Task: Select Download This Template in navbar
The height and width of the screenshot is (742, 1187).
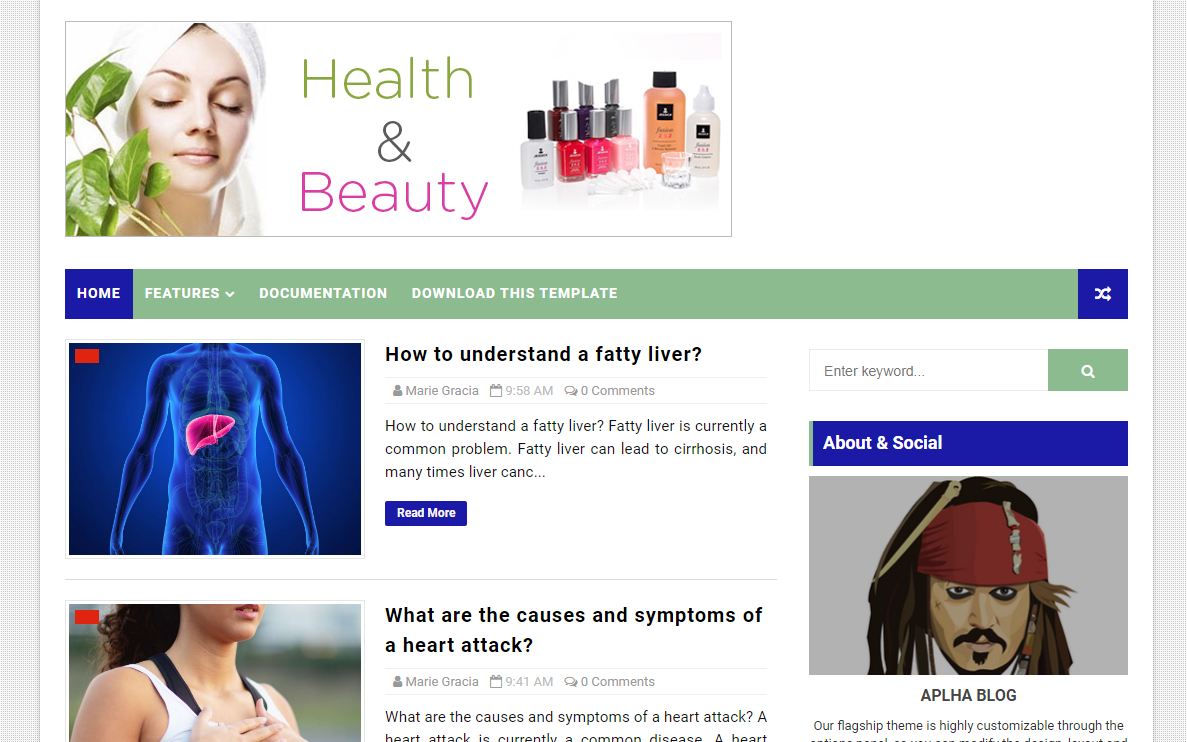Action: coord(515,294)
